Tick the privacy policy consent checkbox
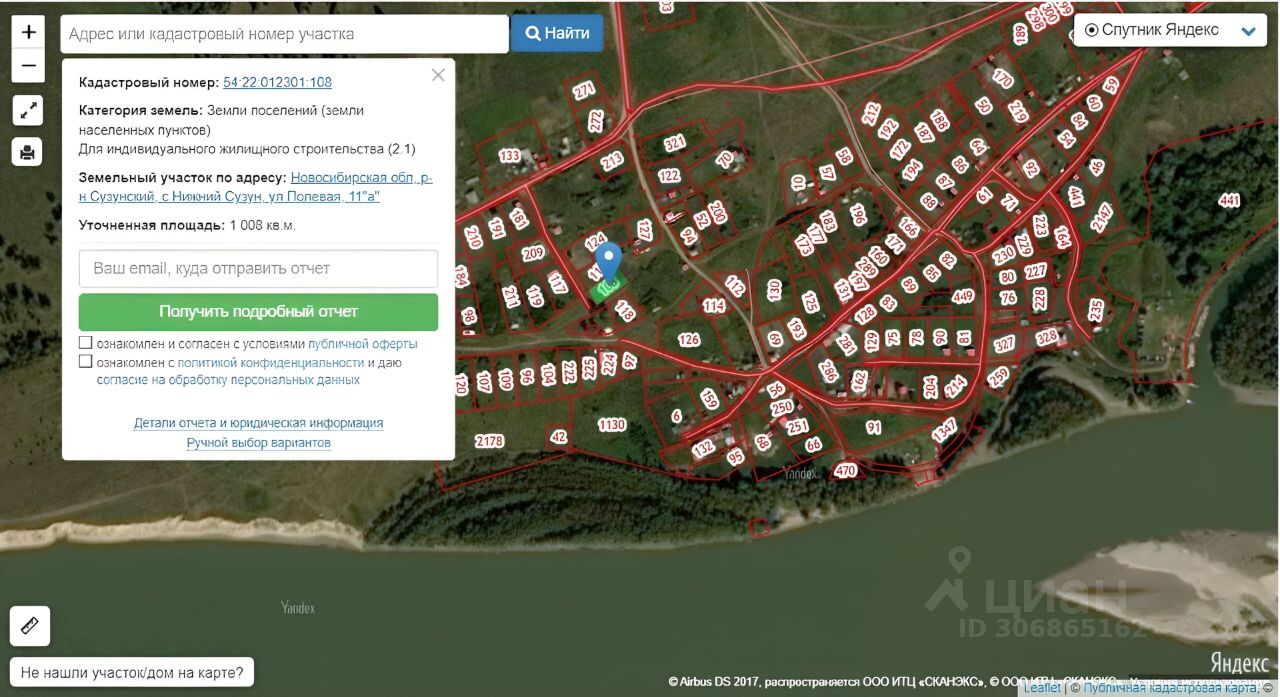 click(x=85, y=362)
